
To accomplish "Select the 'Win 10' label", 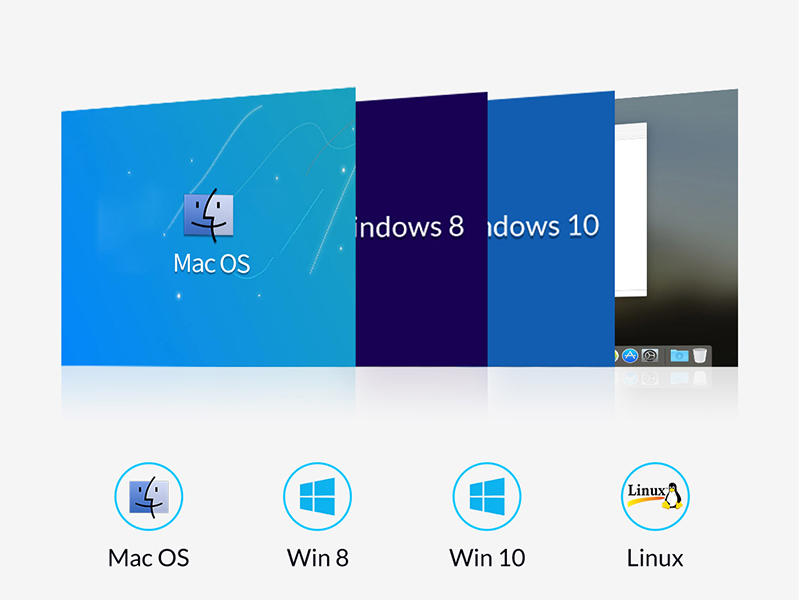I will [x=487, y=558].
